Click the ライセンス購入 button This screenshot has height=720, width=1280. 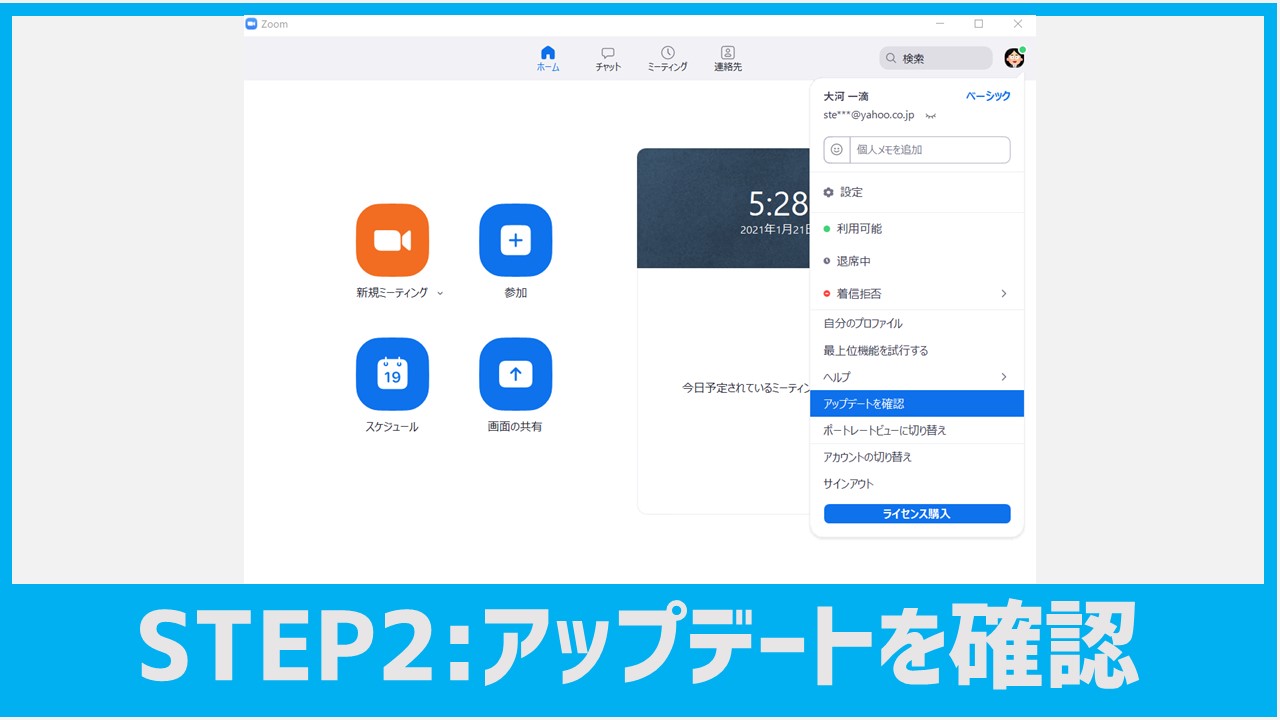pos(916,513)
